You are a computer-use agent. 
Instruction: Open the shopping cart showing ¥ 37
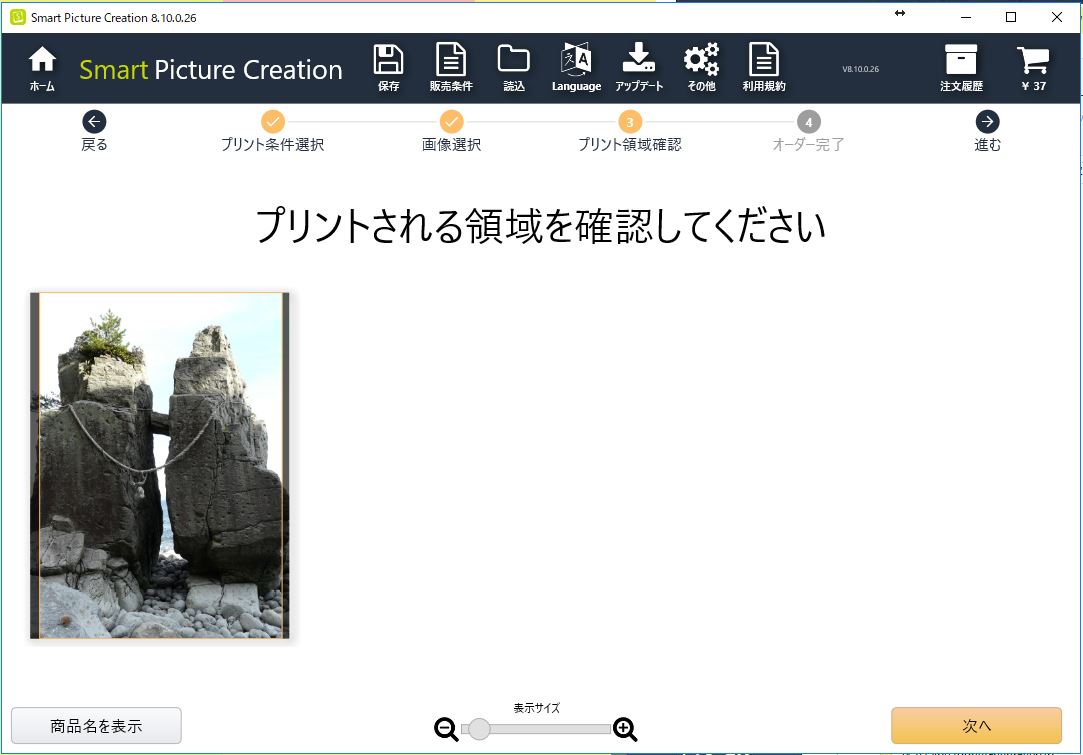[1033, 62]
